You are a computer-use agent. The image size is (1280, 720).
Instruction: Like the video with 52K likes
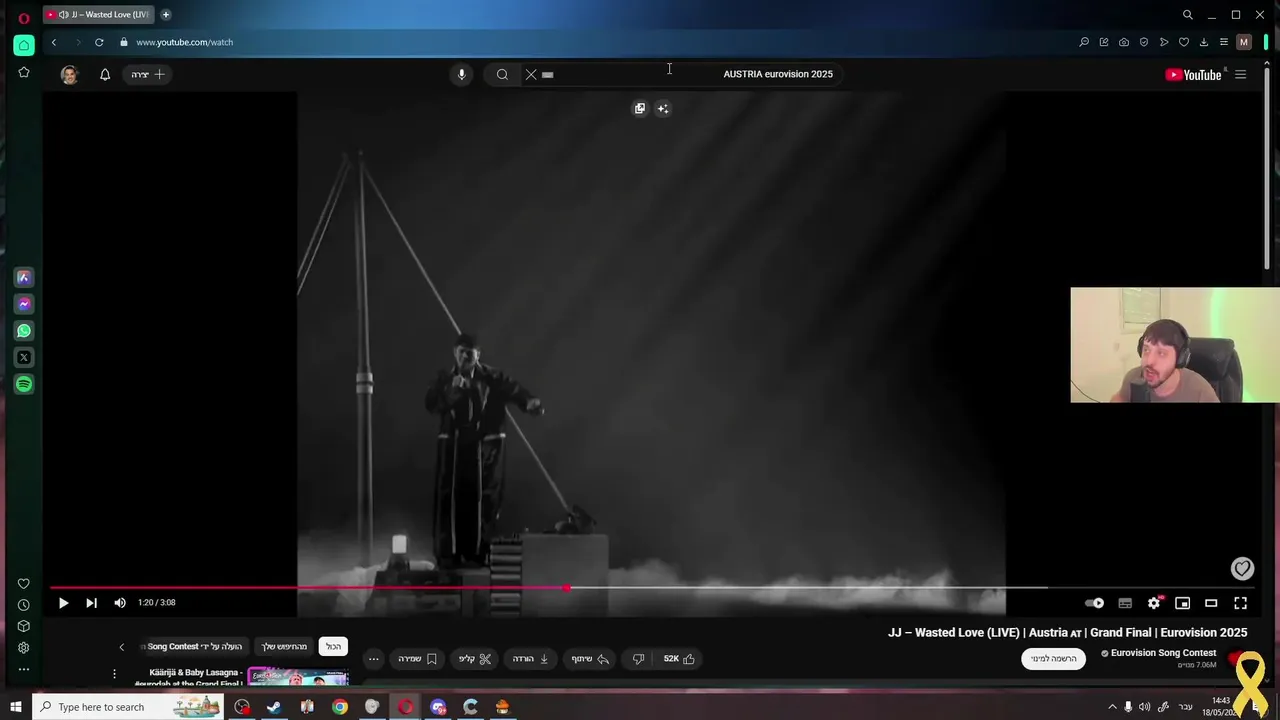click(679, 659)
